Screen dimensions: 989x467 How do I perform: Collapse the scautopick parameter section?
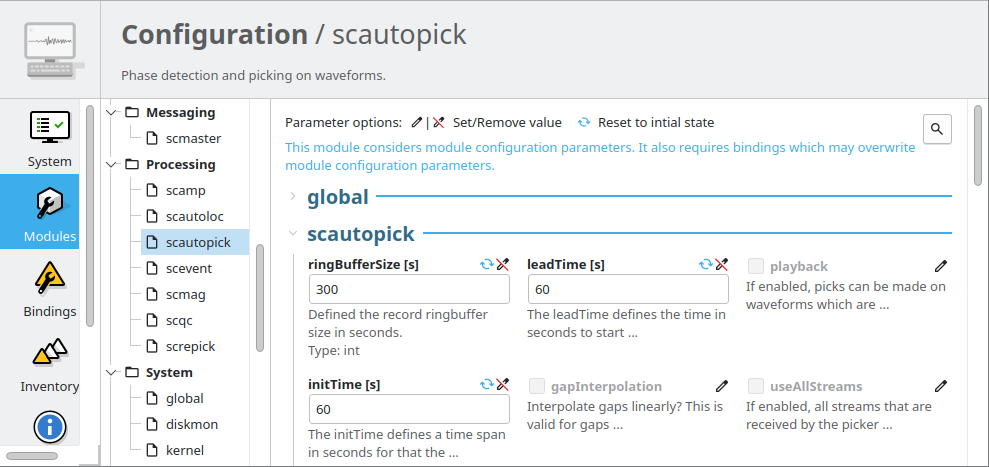tap(292, 234)
